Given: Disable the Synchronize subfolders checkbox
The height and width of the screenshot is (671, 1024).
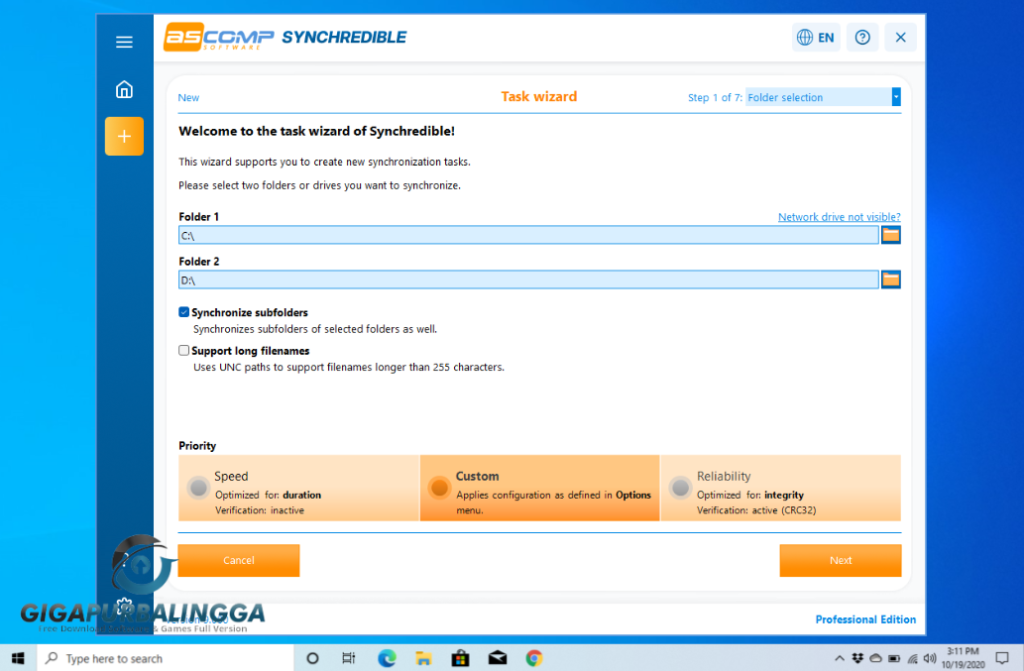Looking at the screenshot, I should point(183,312).
